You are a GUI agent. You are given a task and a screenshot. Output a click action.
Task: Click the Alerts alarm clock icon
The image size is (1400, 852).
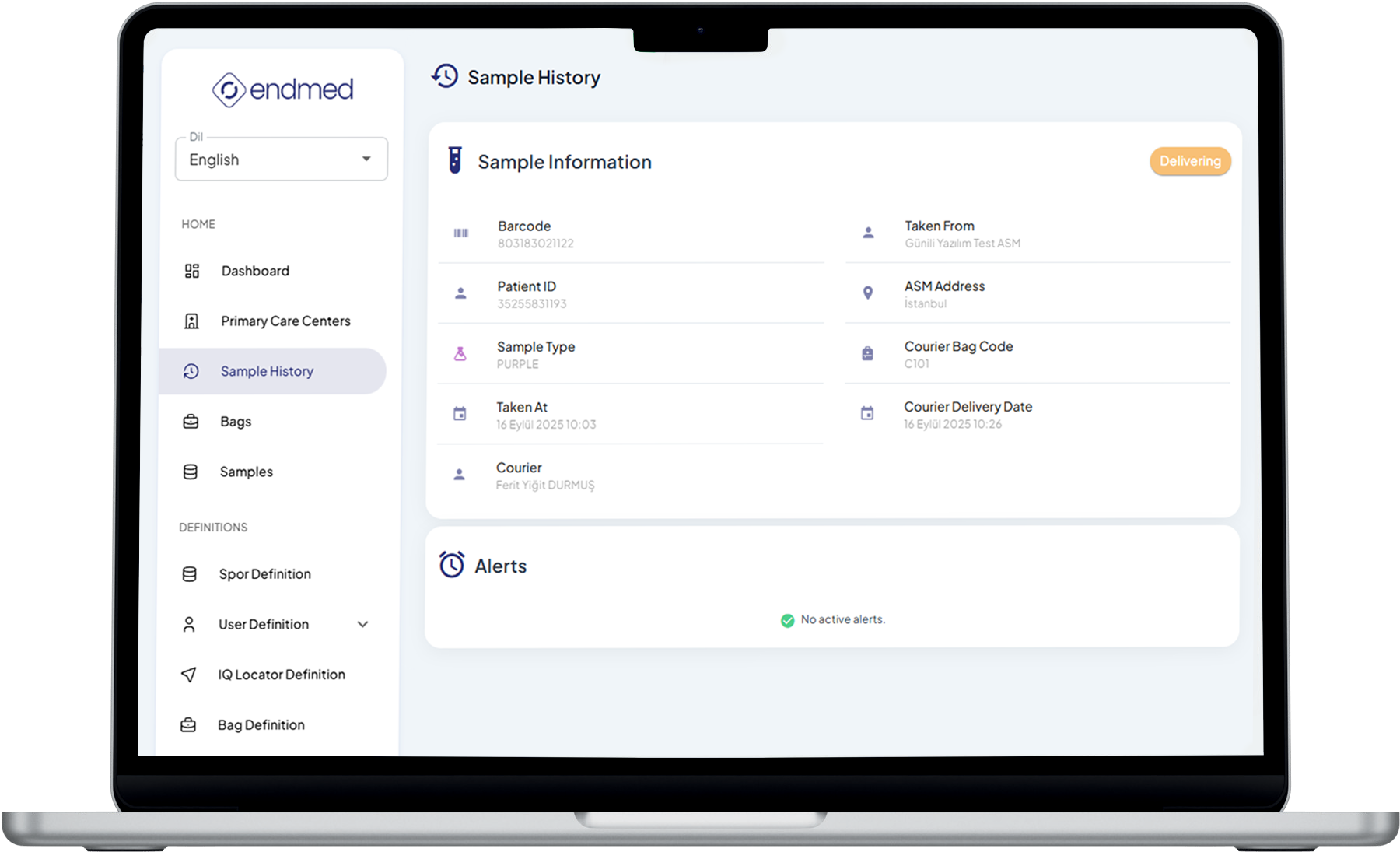click(x=452, y=565)
